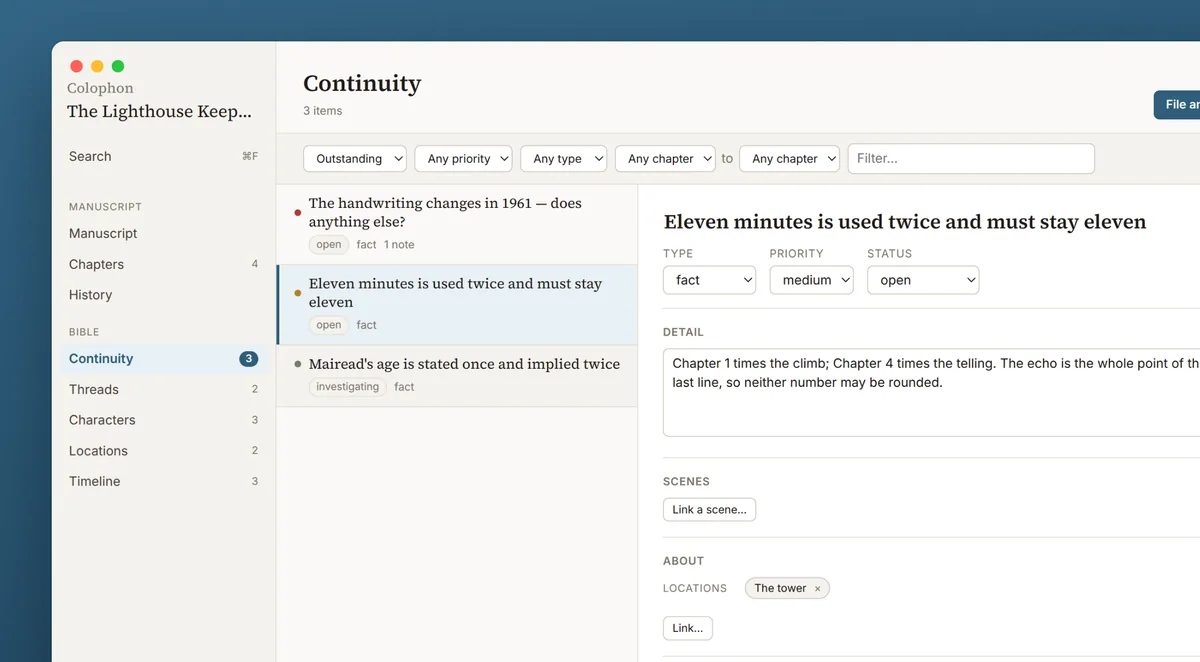The width and height of the screenshot is (1200, 662).
Task: Change the Priority dropdown set to medium
Action: [811, 280]
